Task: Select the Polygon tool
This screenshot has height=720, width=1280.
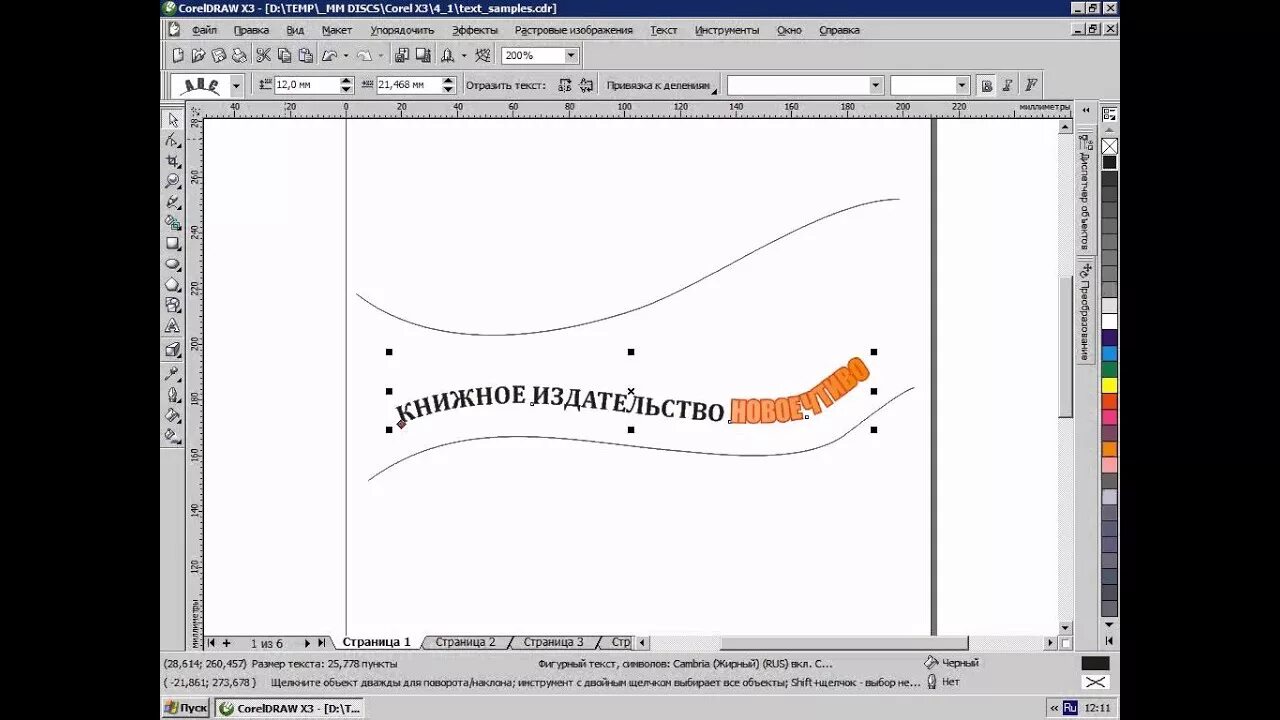Action: [x=173, y=285]
